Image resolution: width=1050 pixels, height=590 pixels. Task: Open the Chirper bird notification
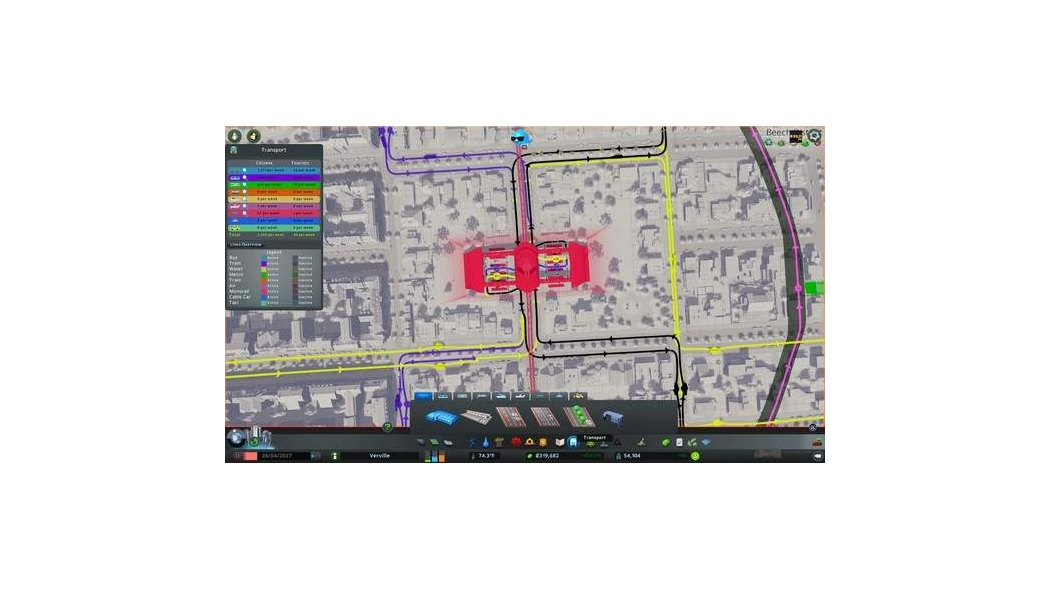click(520, 137)
